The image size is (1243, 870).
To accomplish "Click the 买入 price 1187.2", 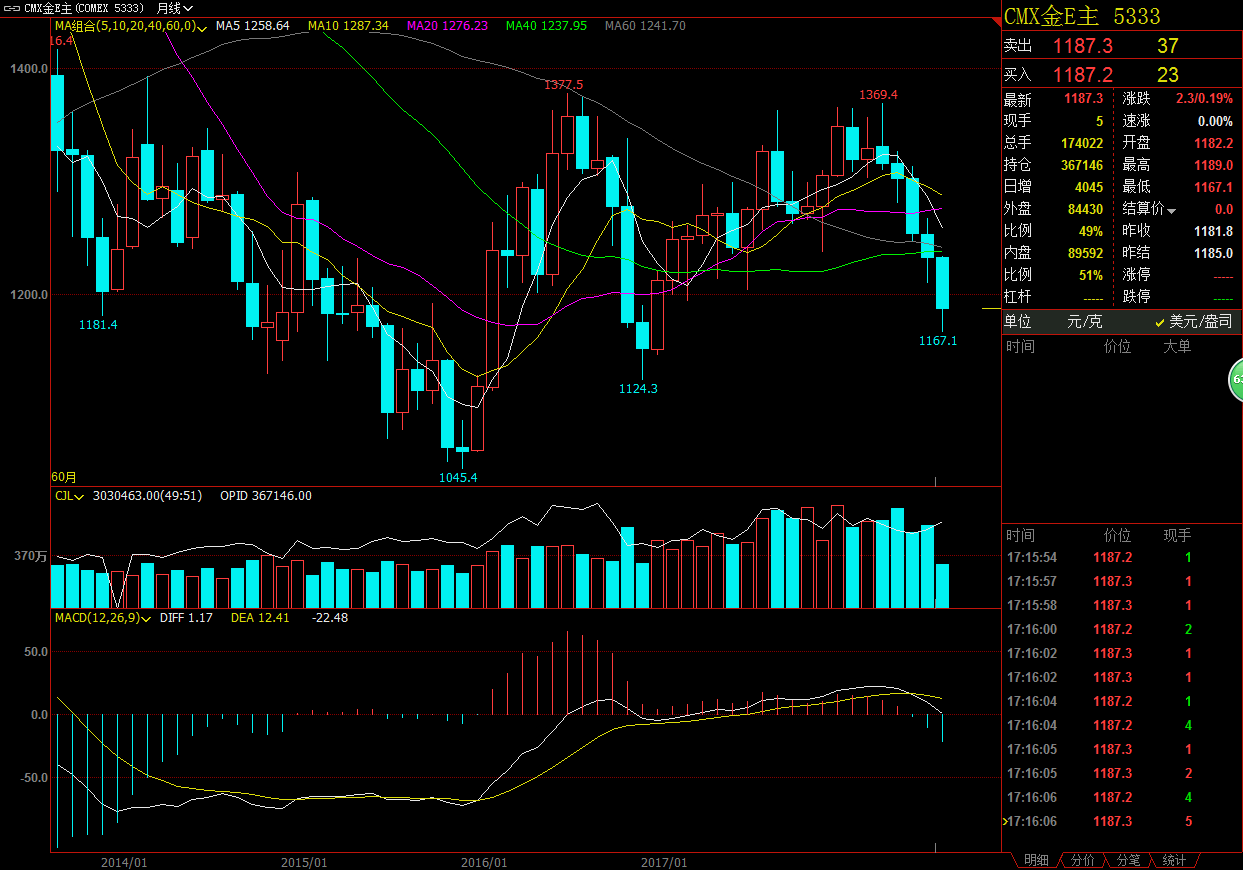I will (1082, 75).
